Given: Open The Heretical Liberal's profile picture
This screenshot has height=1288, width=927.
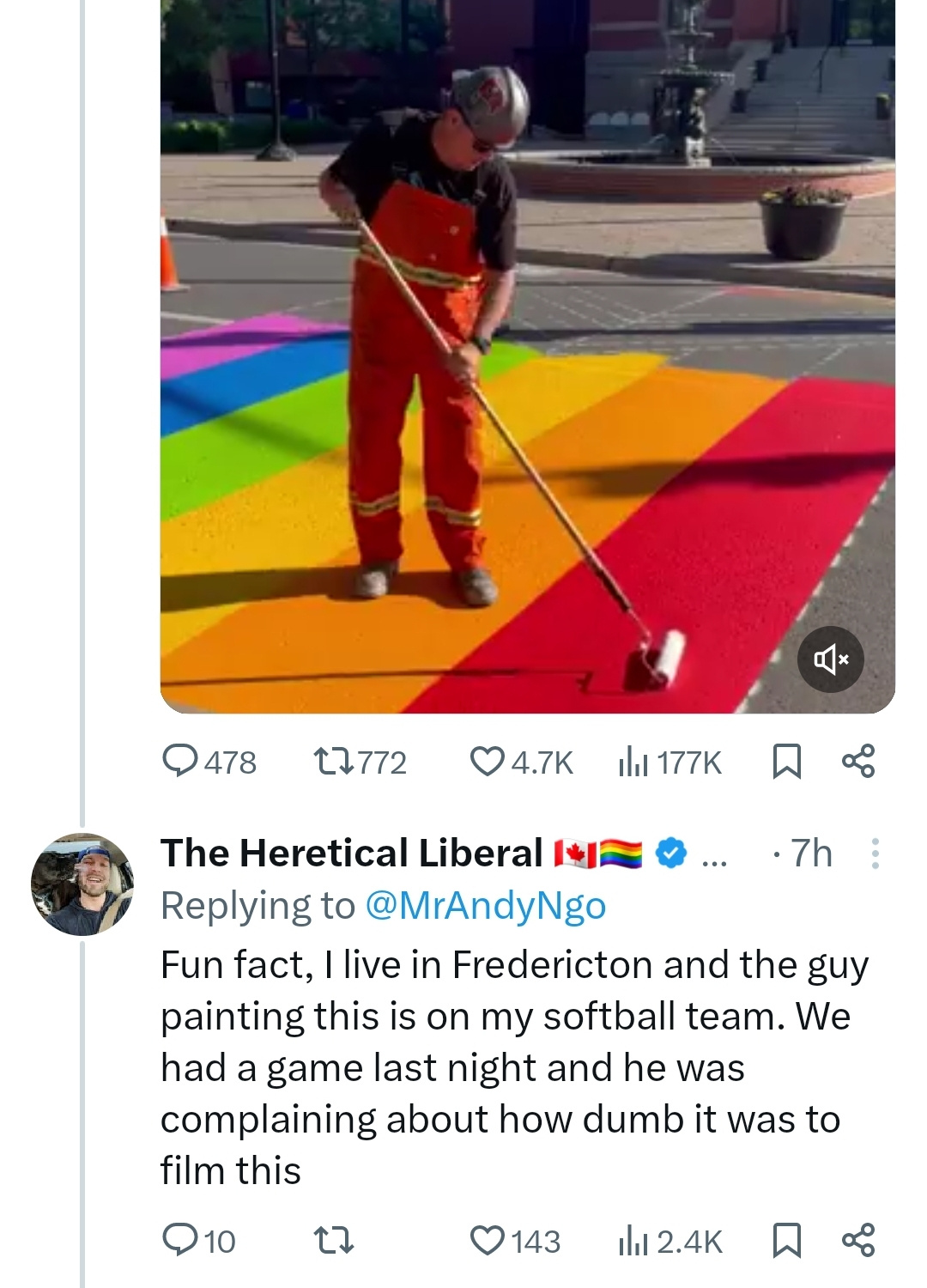Looking at the screenshot, I should point(82,884).
